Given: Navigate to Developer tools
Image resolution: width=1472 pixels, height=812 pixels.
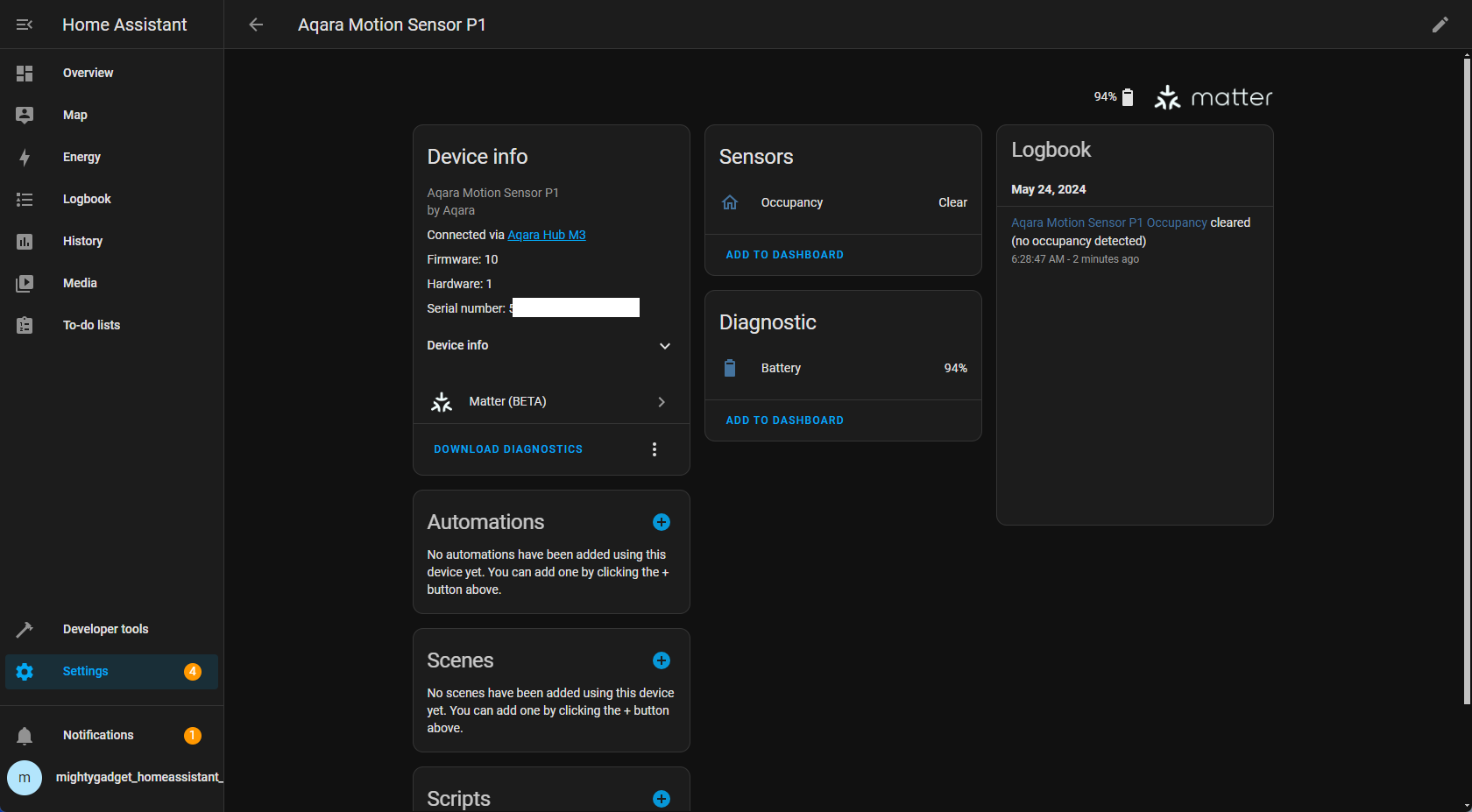Looking at the screenshot, I should pos(105,629).
